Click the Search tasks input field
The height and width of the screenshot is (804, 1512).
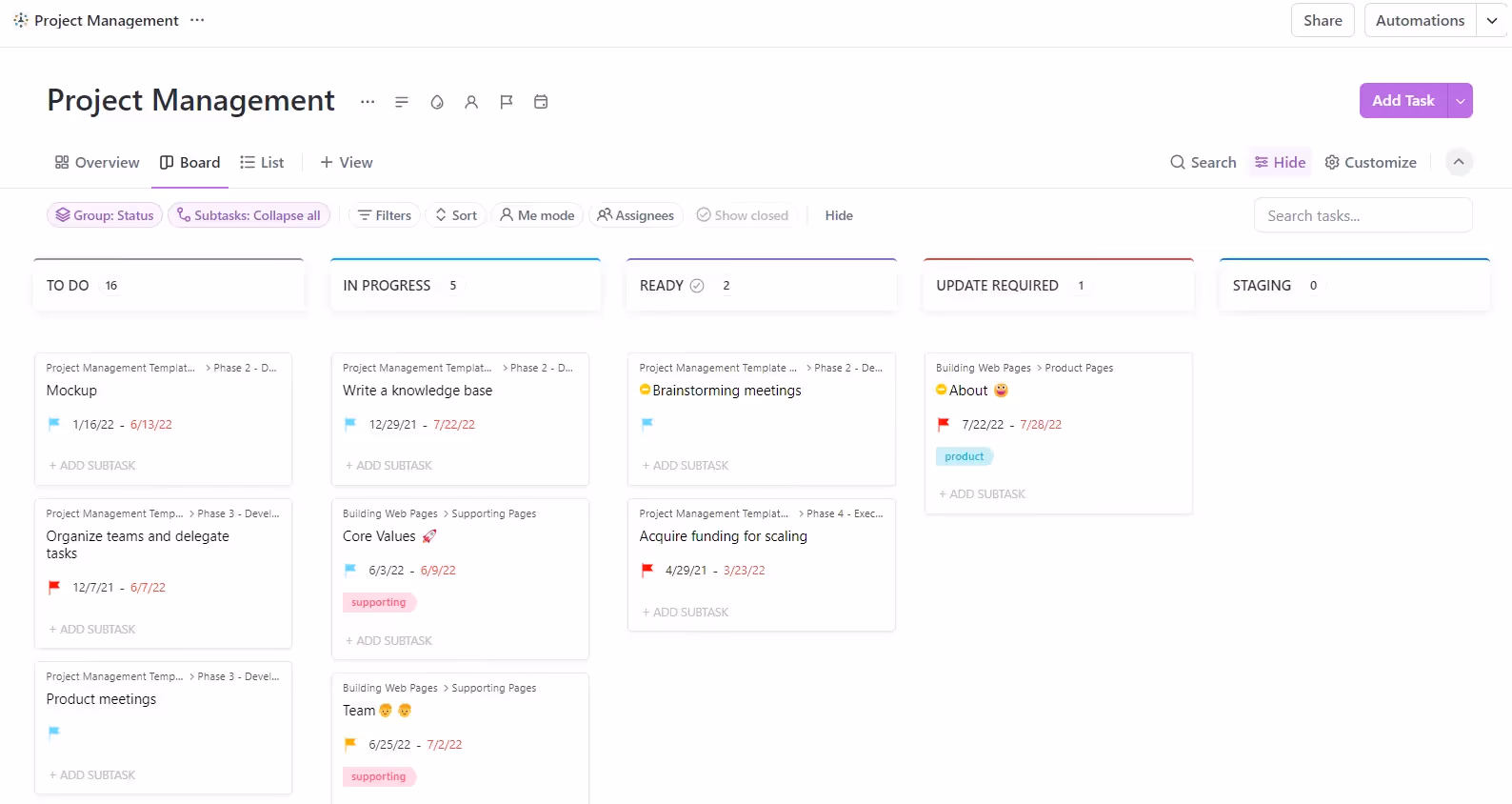pos(1363,216)
